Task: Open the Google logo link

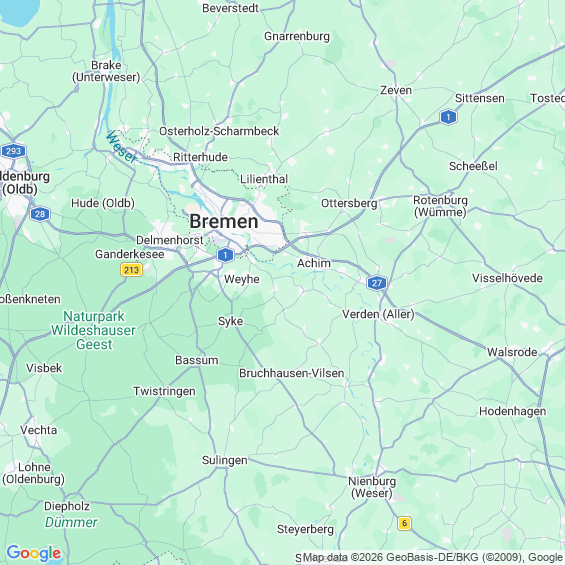Action: tap(34, 553)
